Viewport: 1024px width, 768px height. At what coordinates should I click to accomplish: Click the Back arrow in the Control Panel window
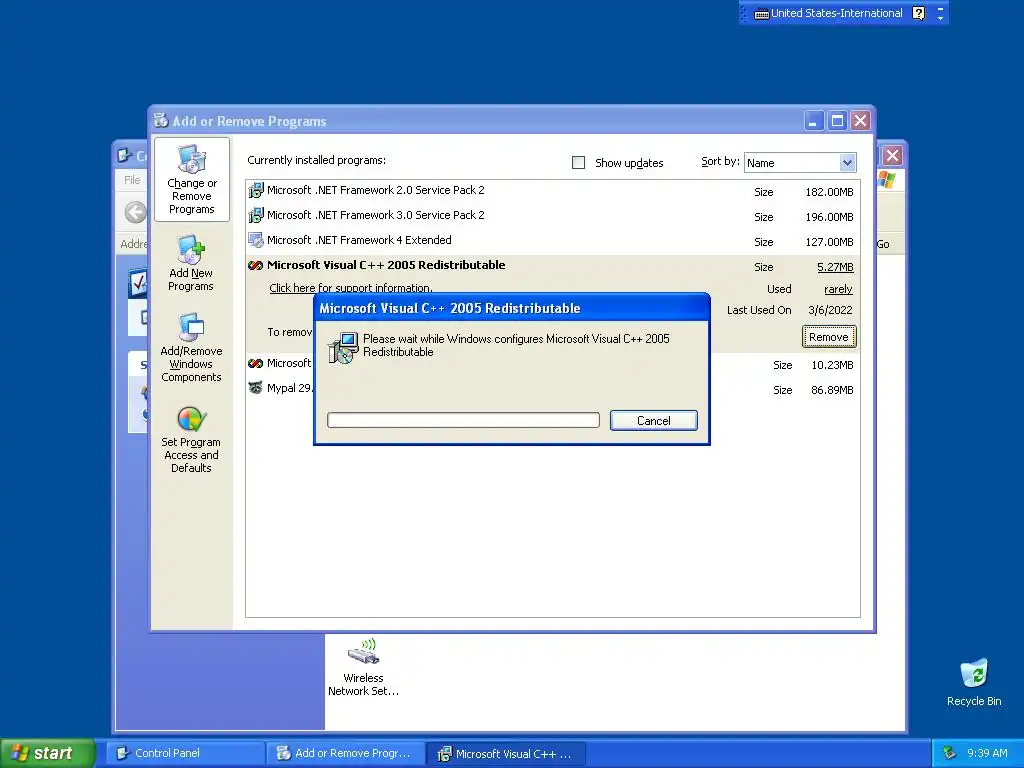pyautogui.click(x=136, y=212)
